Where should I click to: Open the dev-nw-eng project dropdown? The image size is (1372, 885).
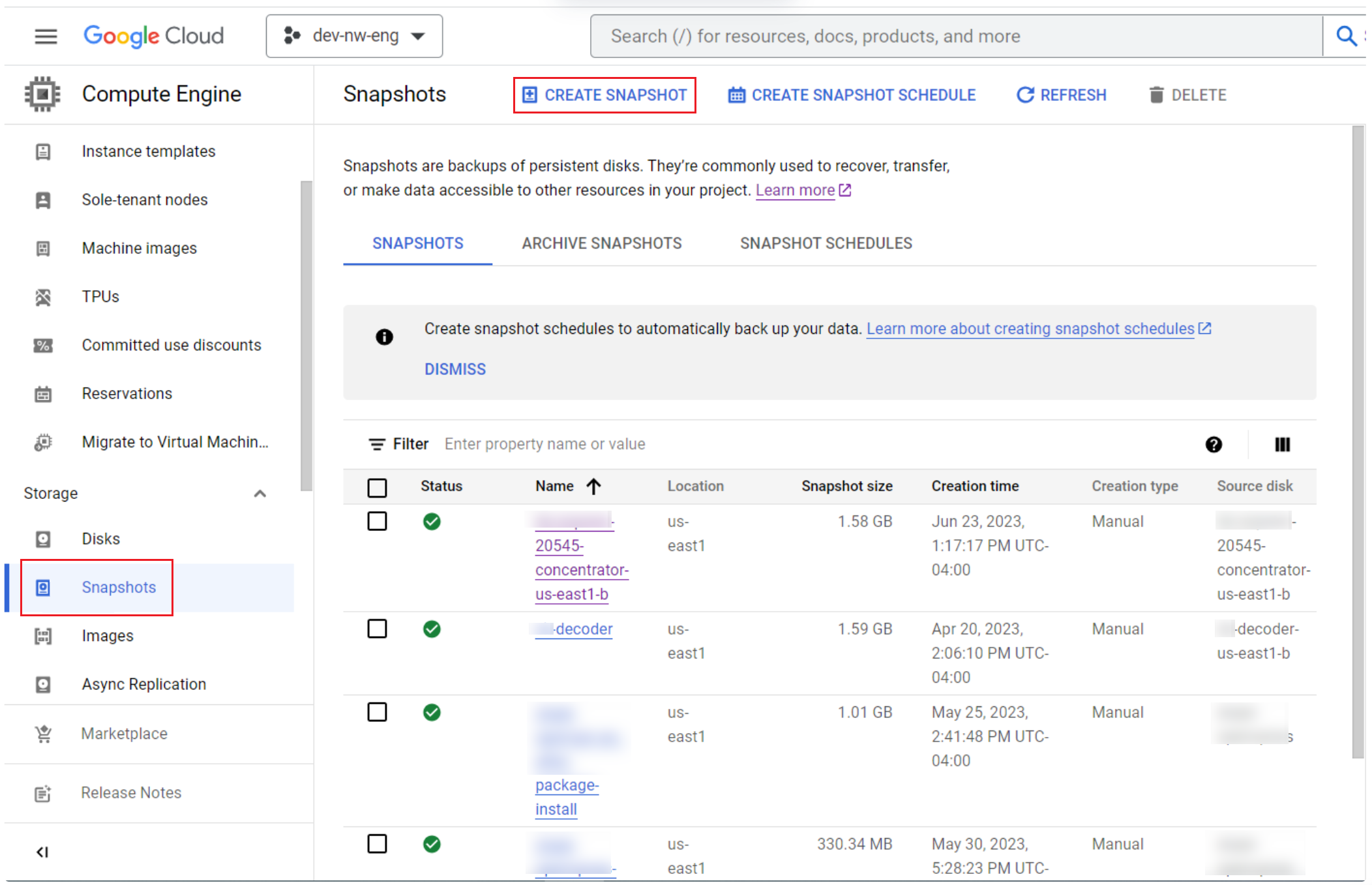[354, 36]
